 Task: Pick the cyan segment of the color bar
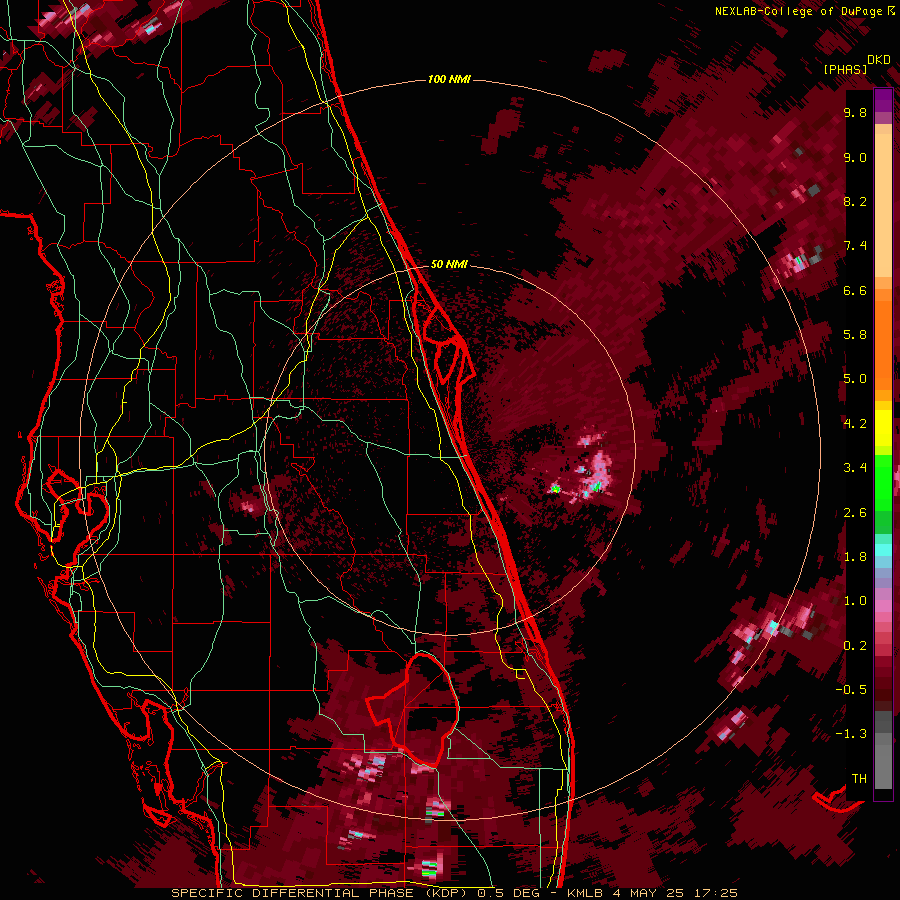tap(883, 550)
